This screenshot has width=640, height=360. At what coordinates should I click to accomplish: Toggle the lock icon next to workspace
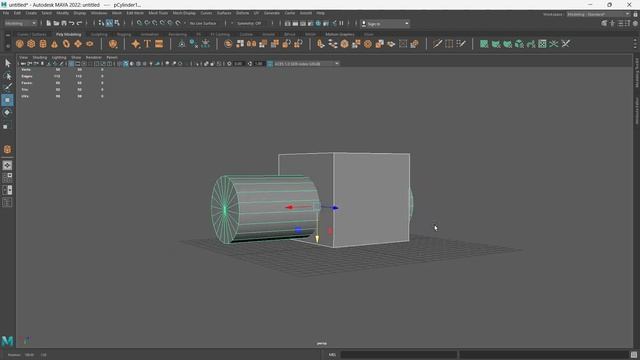point(636,14)
